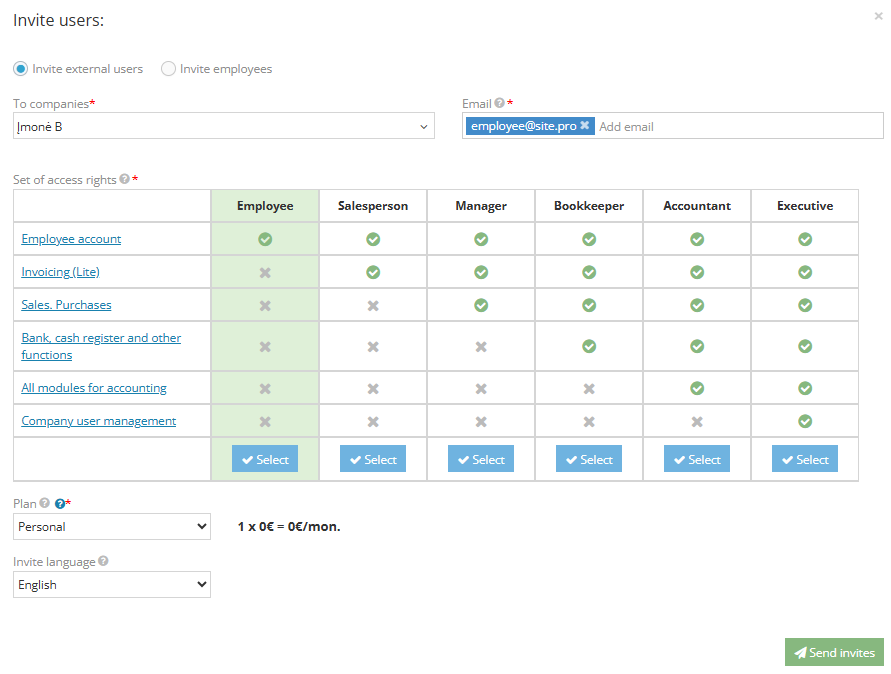Click Executive checkmark for Company user management
Screen dimensions: 891x674
point(805,421)
